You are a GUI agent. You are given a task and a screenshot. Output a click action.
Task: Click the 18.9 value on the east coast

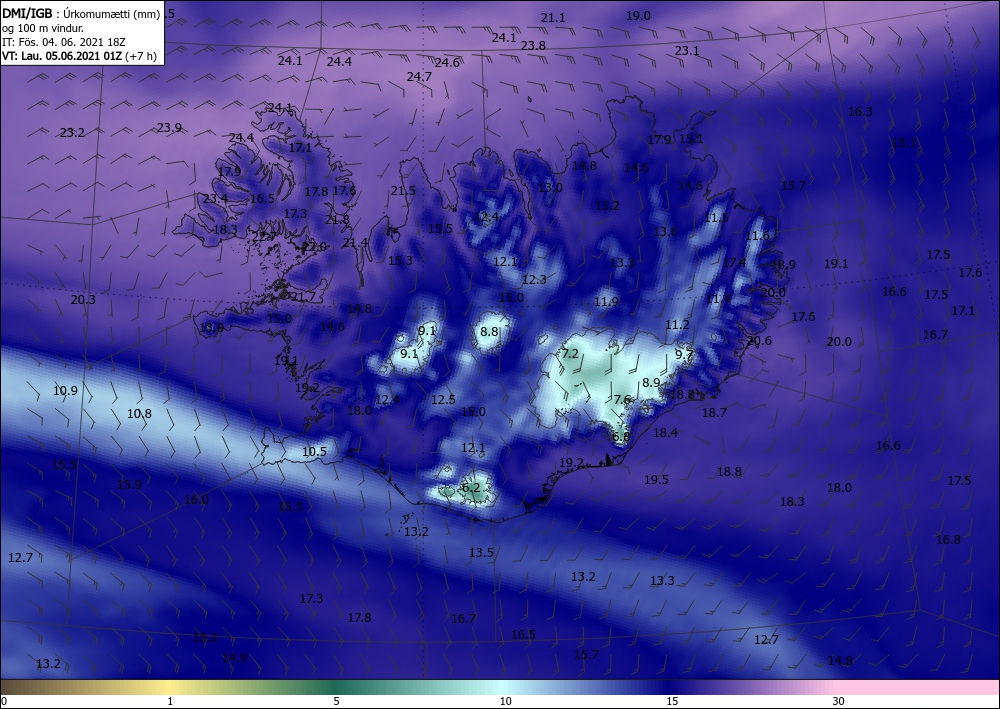783,265
